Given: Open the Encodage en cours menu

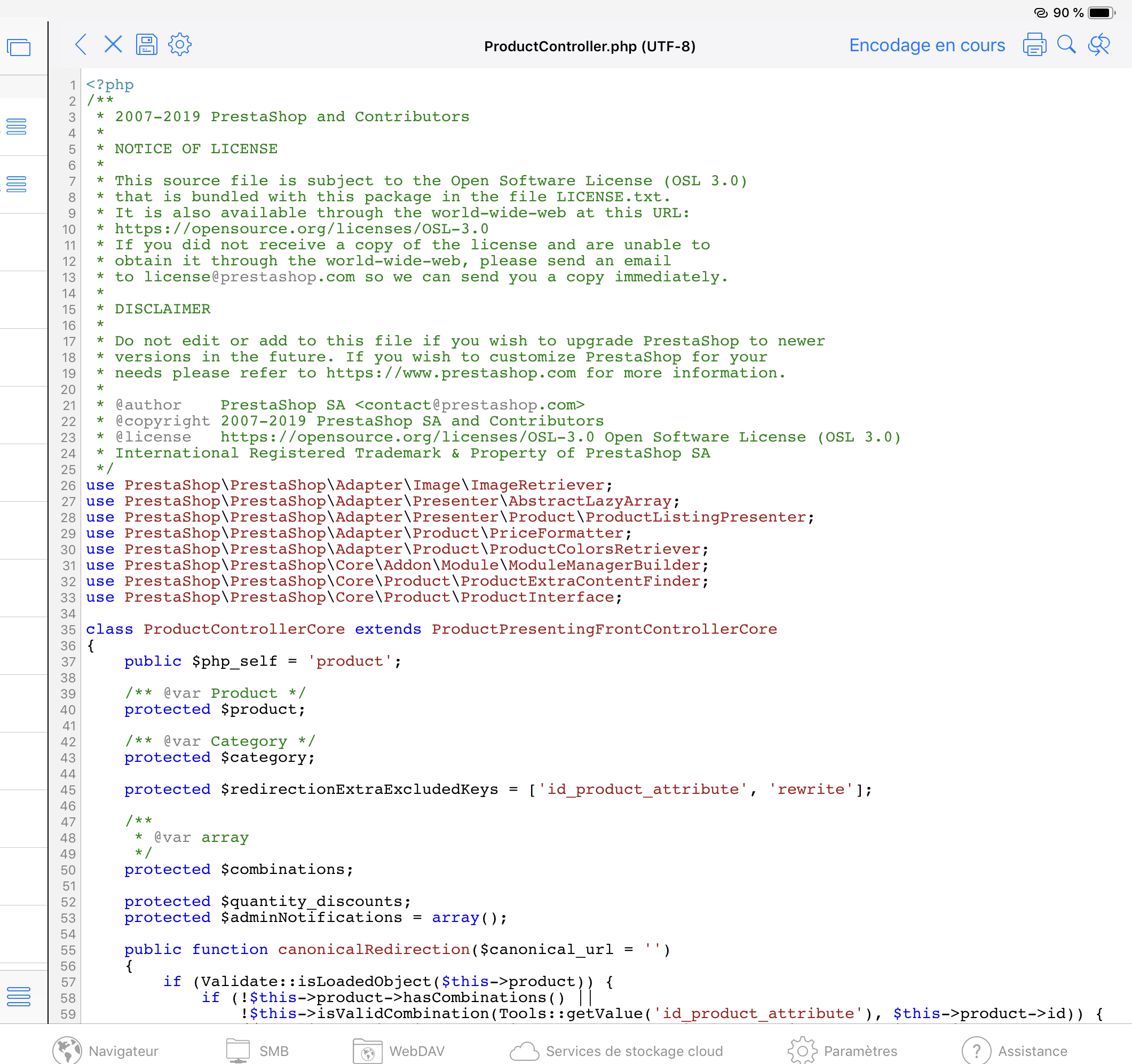Looking at the screenshot, I should tap(927, 45).
